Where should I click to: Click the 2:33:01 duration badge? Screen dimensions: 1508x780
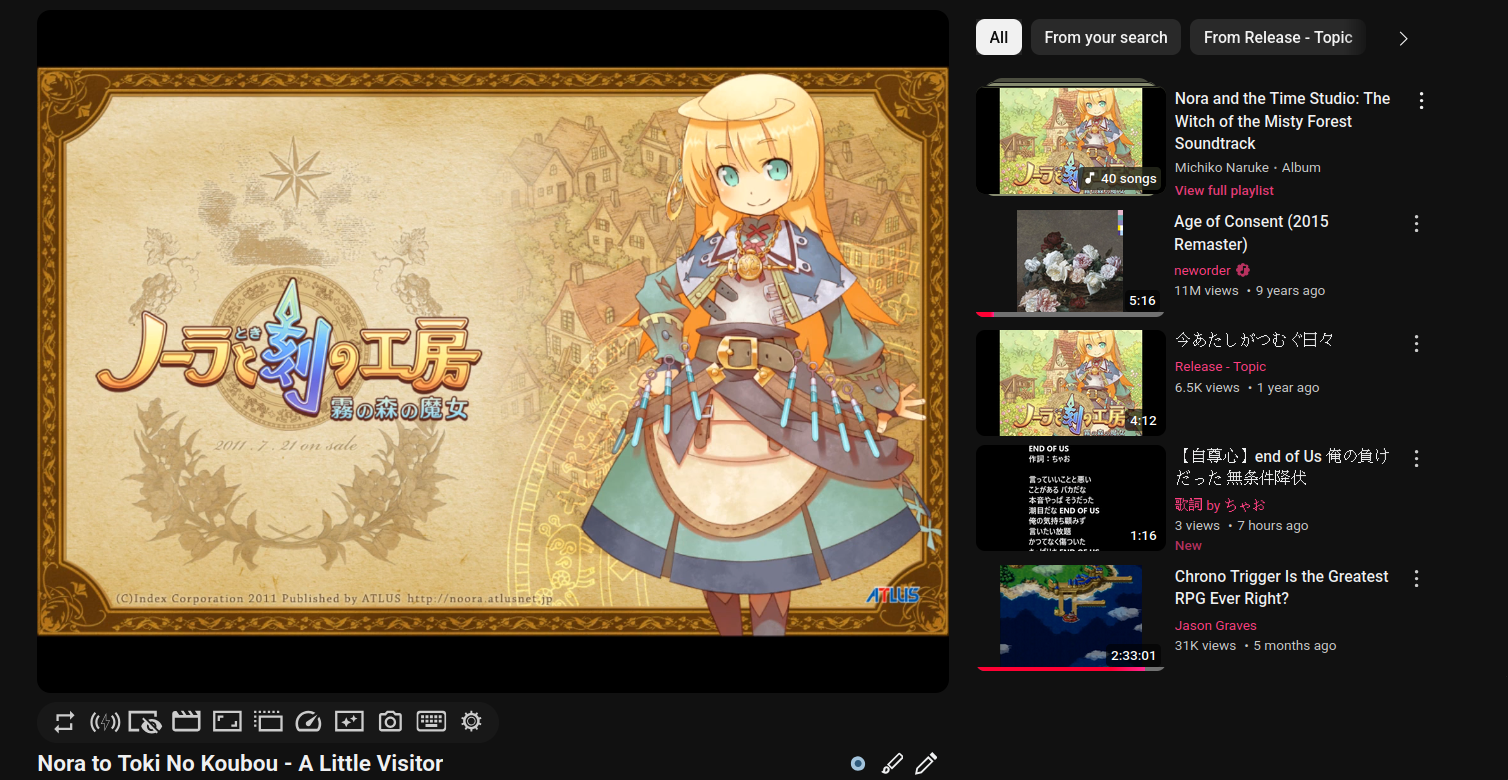[x=1133, y=656]
